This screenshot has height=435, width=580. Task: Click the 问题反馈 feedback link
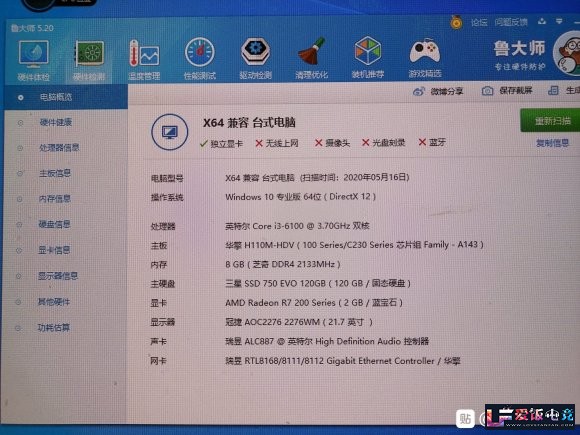click(x=511, y=22)
